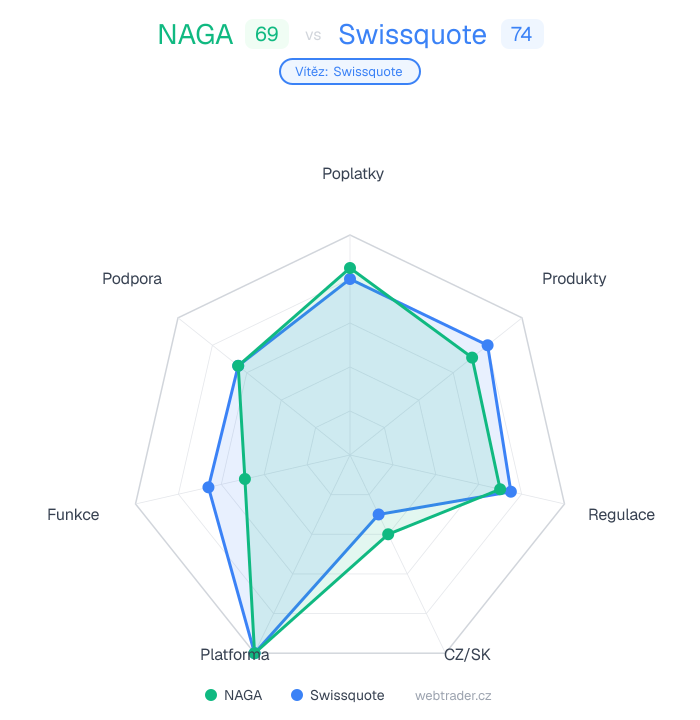700x720 pixels.
Task: Click the green NAGA title heading
Action: 196,34
